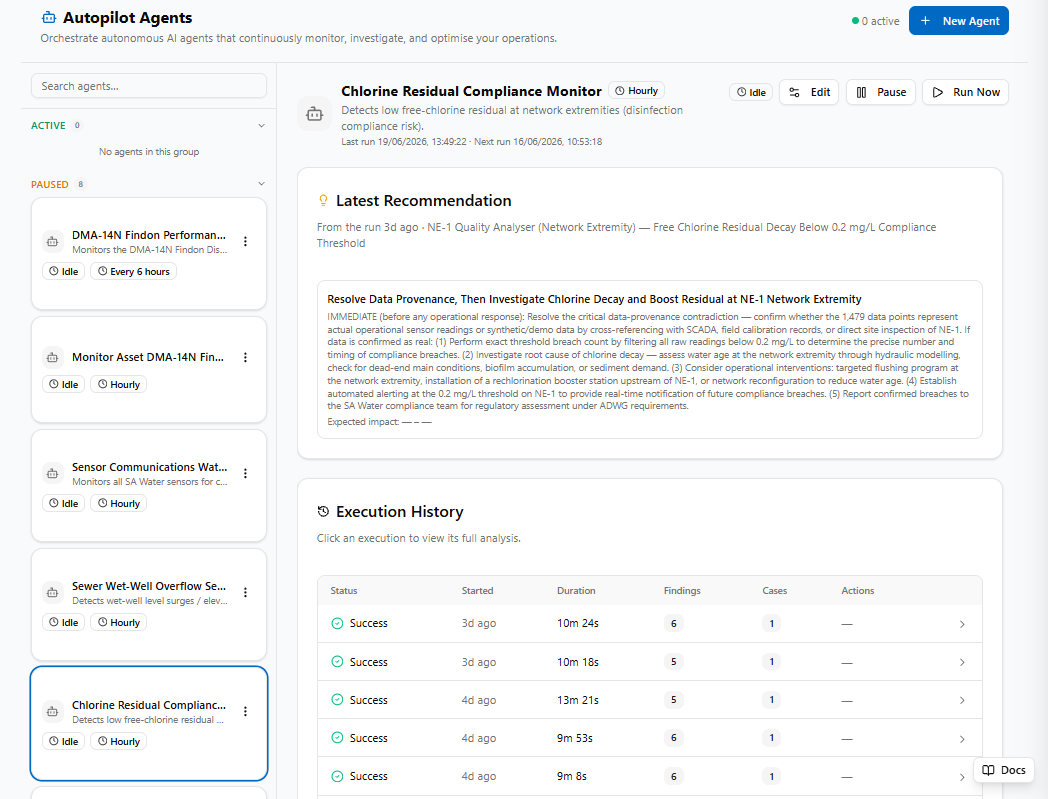Click success check icon in 10m 24s row
This screenshot has height=799, width=1048.
coord(338,624)
